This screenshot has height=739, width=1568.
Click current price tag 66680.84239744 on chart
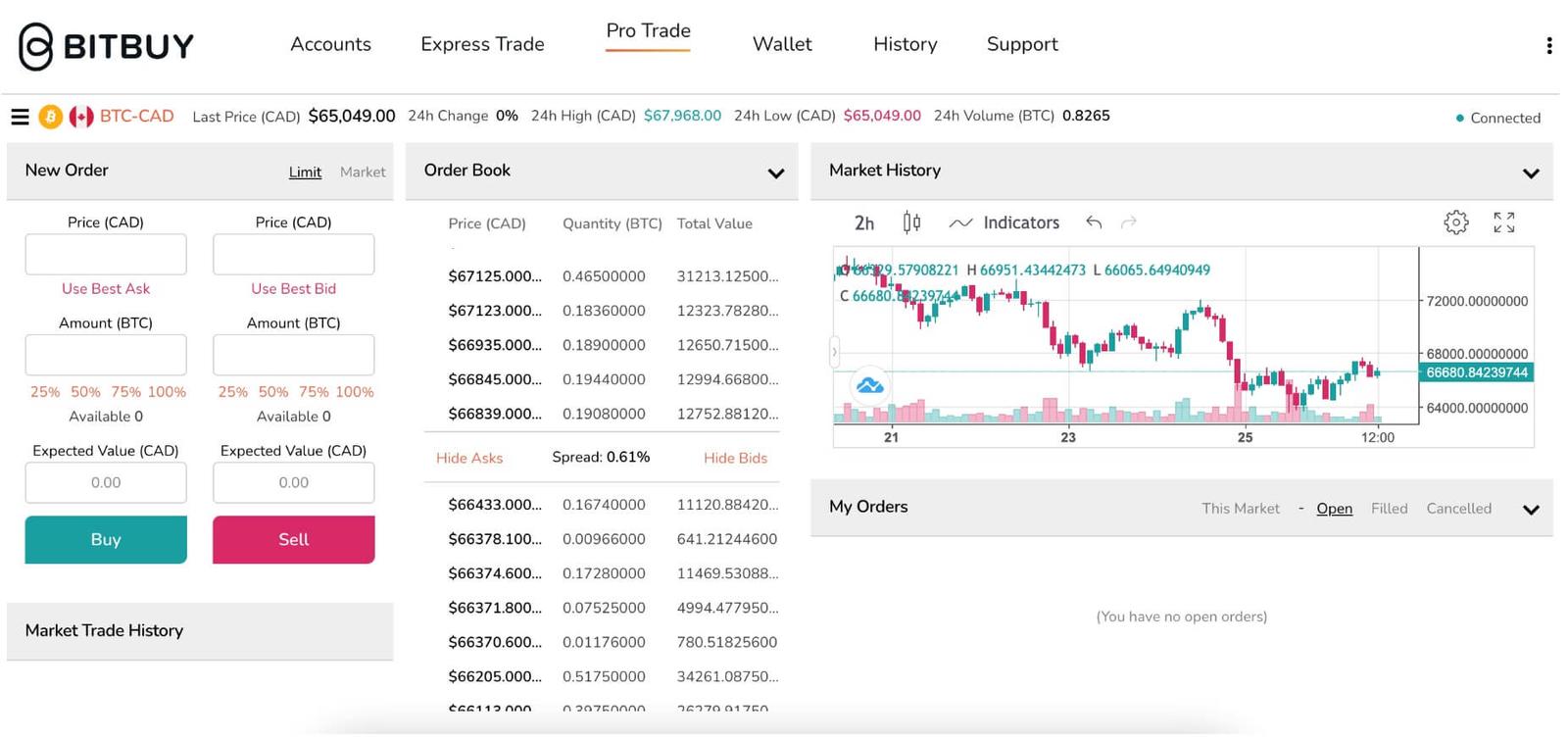(x=1476, y=372)
